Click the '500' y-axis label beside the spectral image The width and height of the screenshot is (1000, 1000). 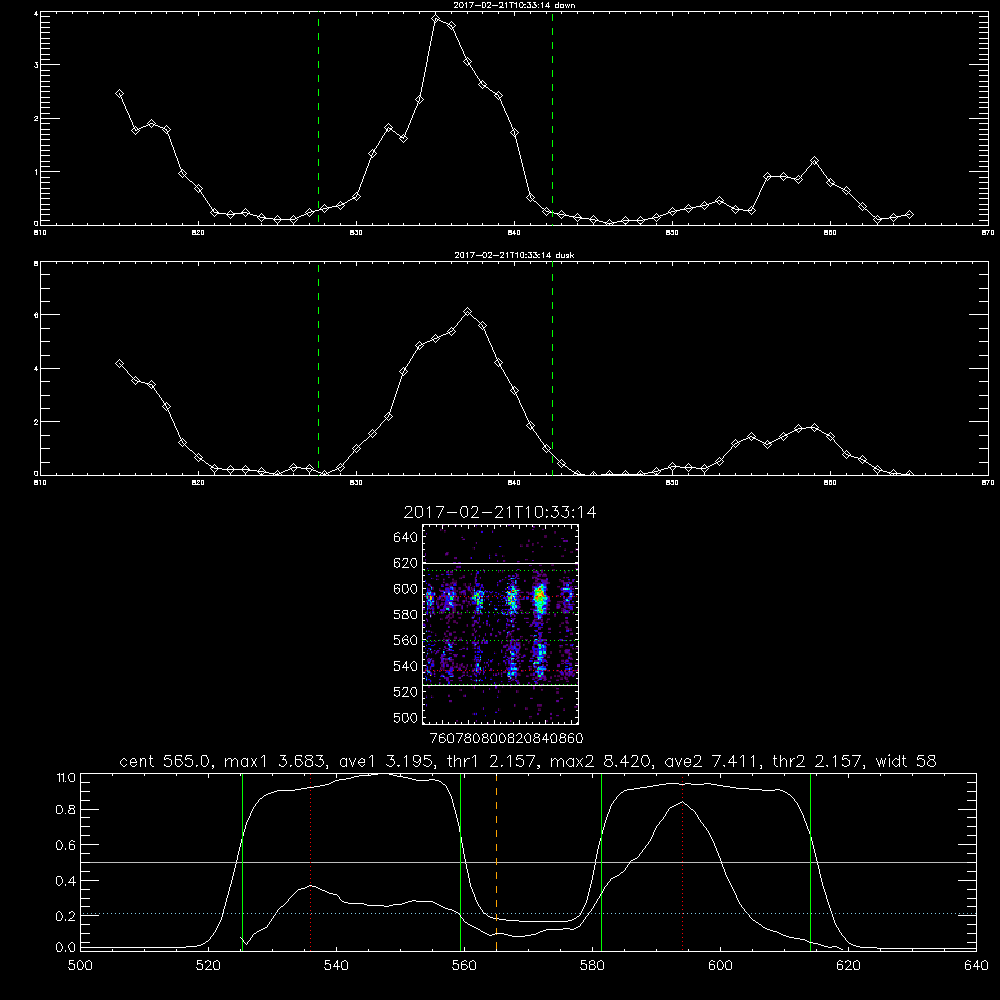coord(406,718)
